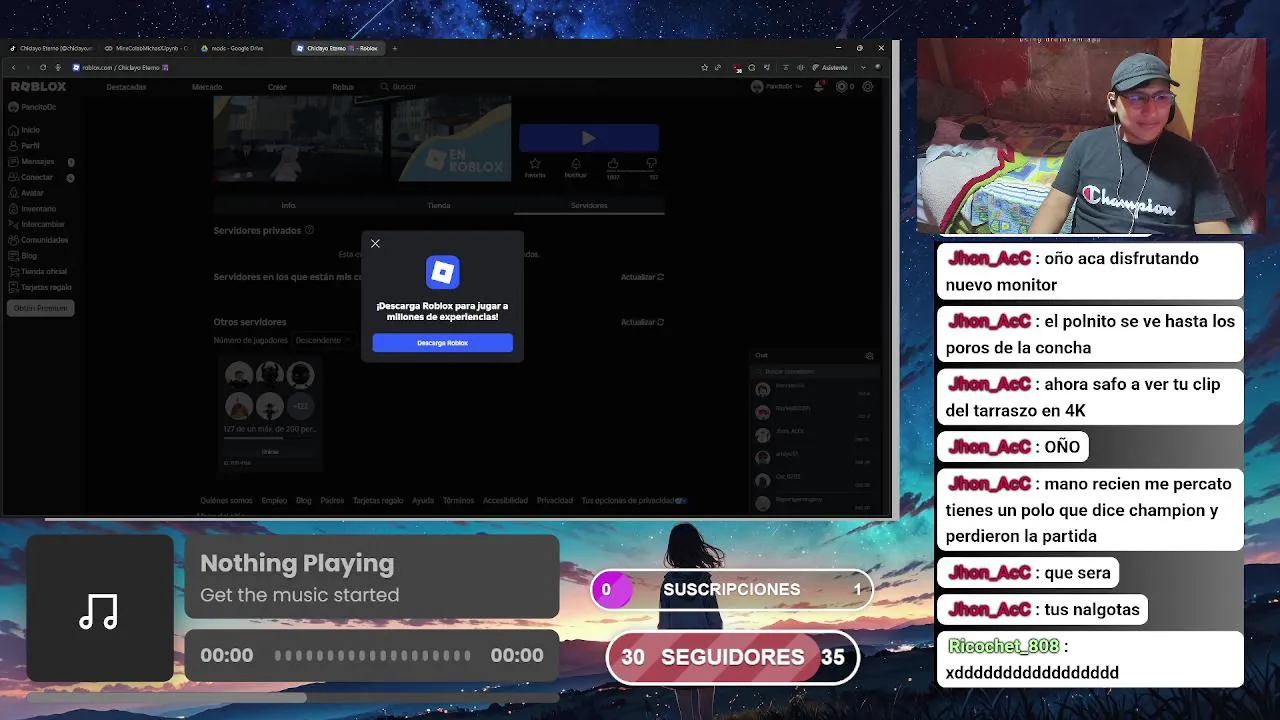Click the SUSCRIPCIONES goal bar
Viewport: 1280px width, 720px height.
731,589
